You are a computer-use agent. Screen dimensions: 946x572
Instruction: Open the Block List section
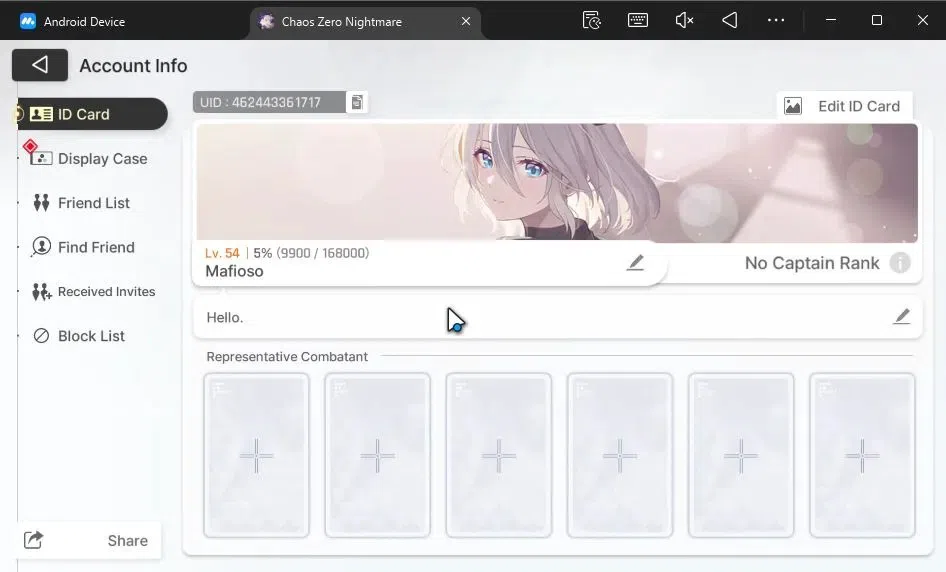click(78, 335)
